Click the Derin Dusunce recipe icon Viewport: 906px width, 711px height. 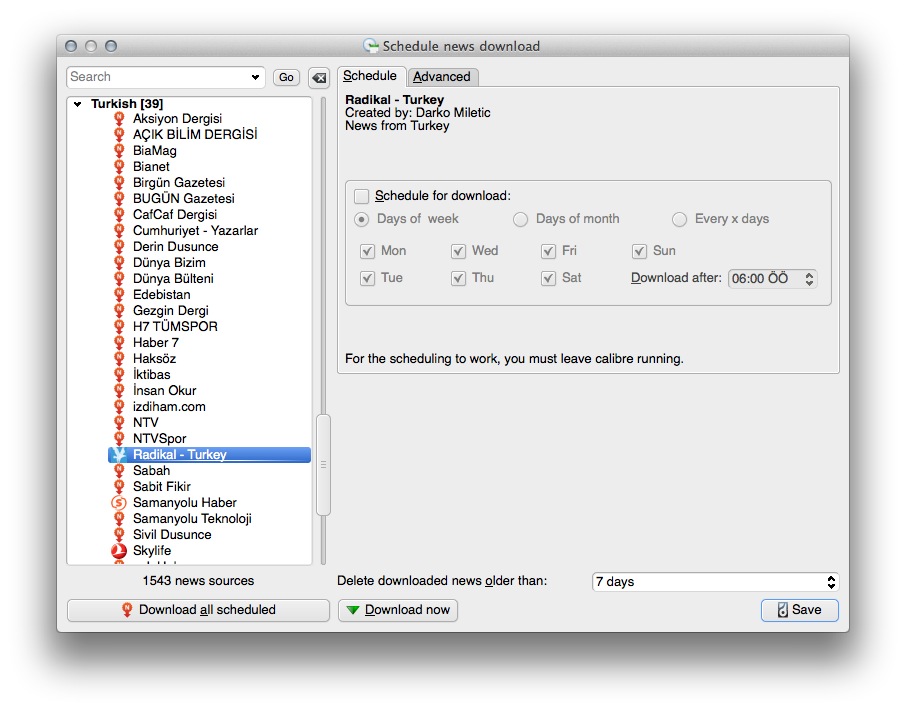click(119, 247)
